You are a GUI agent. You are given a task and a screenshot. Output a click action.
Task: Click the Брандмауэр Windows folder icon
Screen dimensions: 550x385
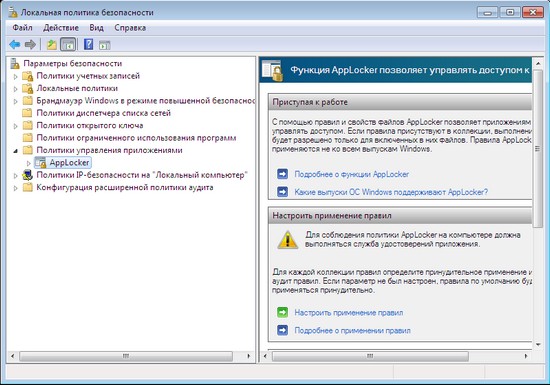pyautogui.click(x=27, y=101)
